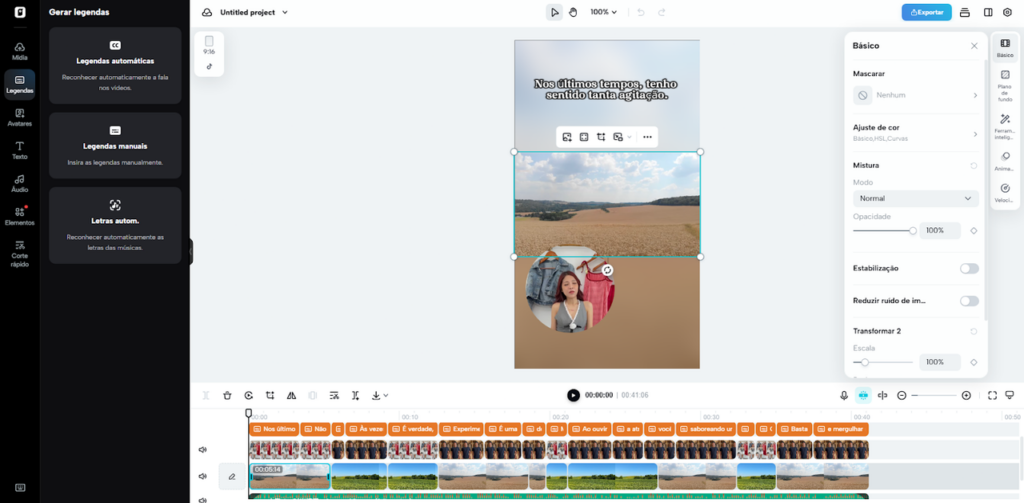Open the Texto tab in sidebar
The width and height of the screenshot is (1024, 503).
pyautogui.click(x=19, y=150)
